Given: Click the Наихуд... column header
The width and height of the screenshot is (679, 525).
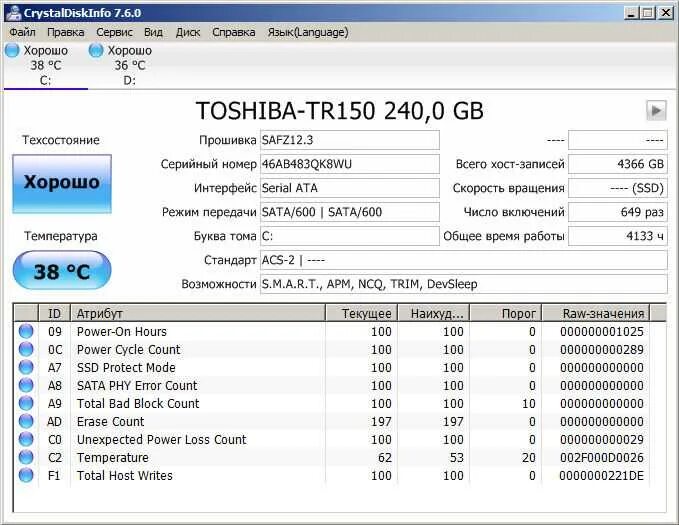Looking at the screenshot, I should coord(433,313).
